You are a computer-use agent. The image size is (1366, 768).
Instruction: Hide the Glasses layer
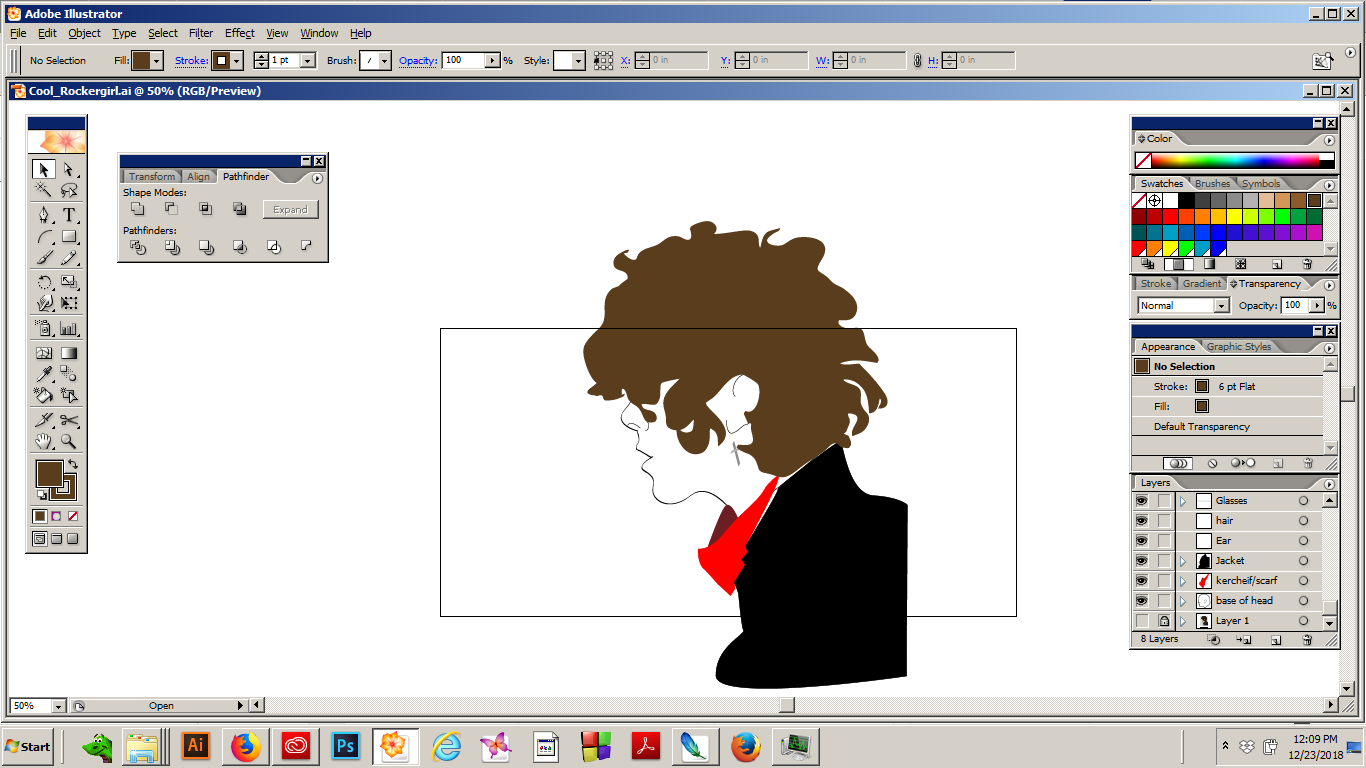coord(1141,501)
